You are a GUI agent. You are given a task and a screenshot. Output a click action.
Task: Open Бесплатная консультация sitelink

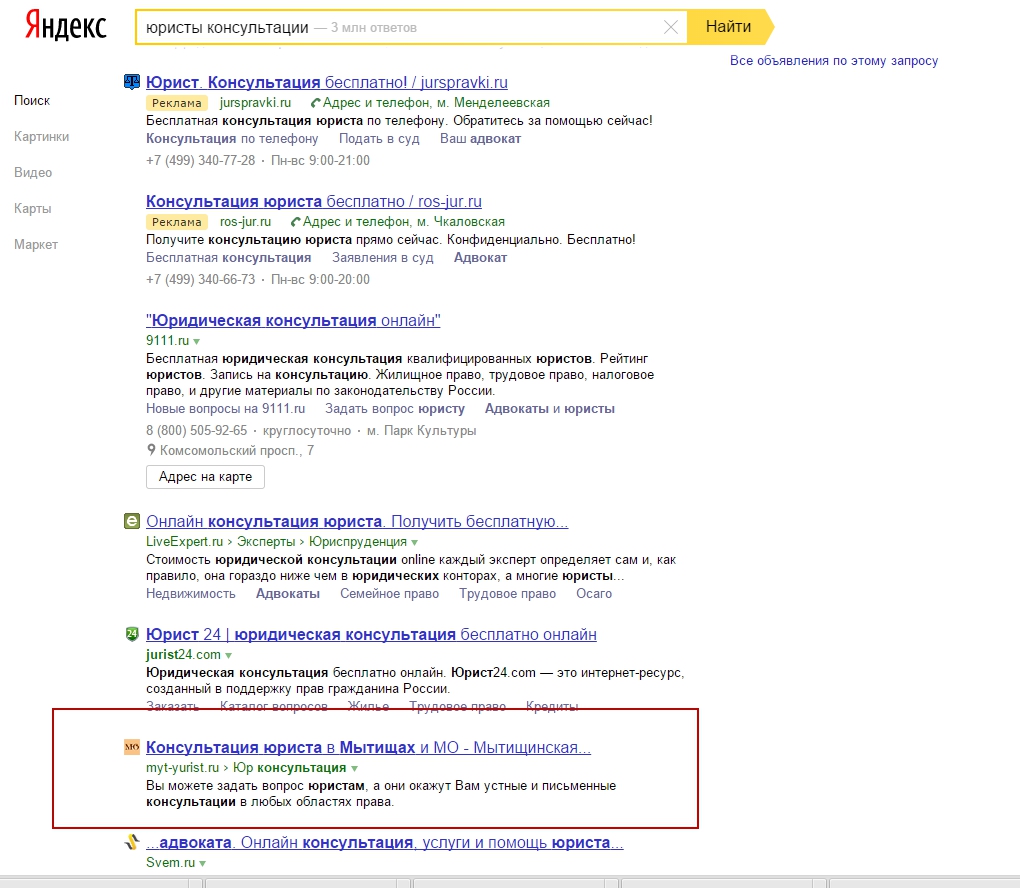pos(228,258)
